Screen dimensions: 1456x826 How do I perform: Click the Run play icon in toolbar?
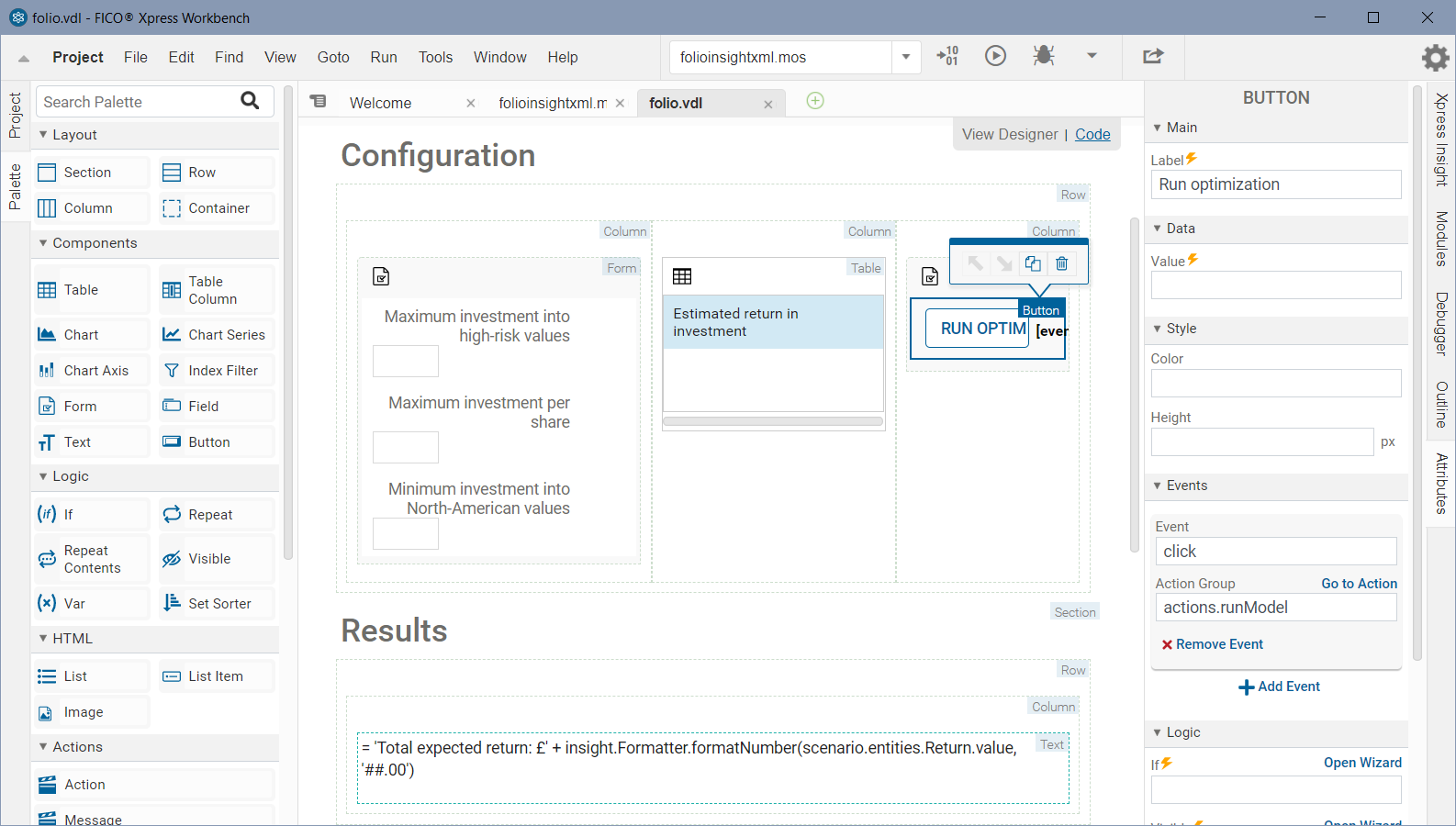995,56
